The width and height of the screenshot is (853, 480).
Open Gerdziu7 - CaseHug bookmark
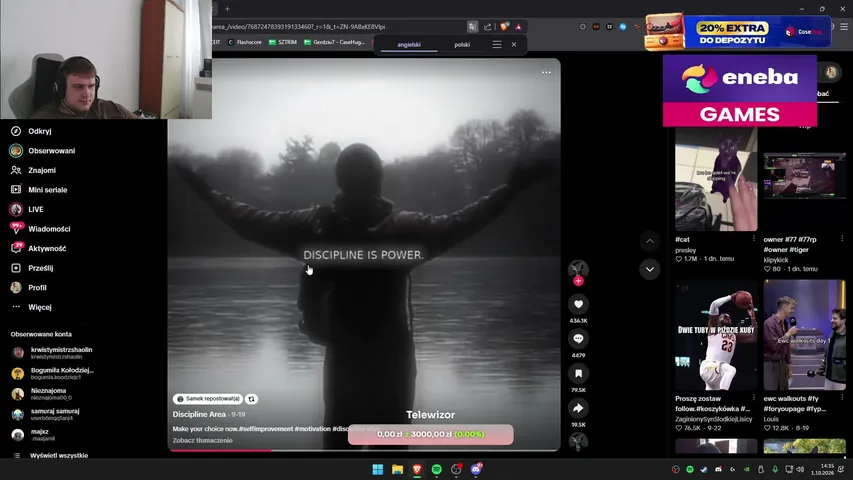click(334, 42)
